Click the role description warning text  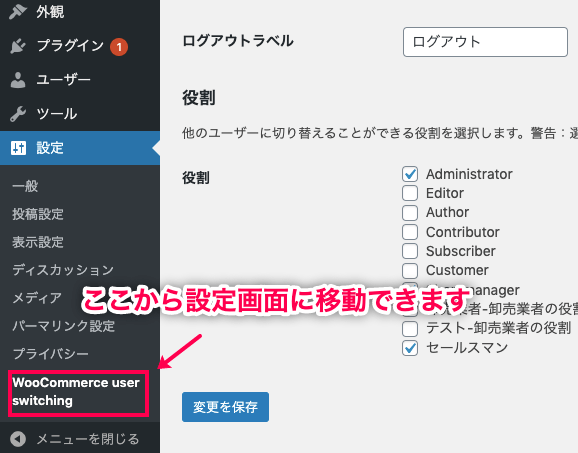[x=380, y=133]
